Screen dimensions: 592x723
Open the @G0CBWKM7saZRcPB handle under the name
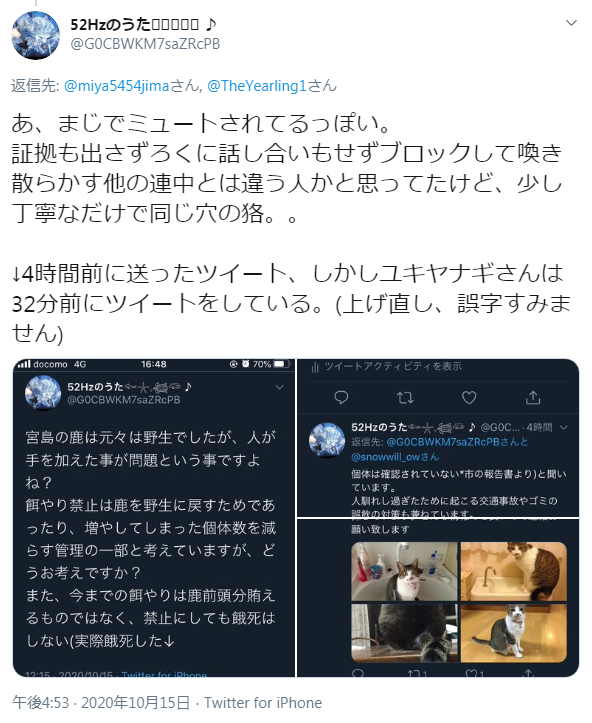(145, 44)
